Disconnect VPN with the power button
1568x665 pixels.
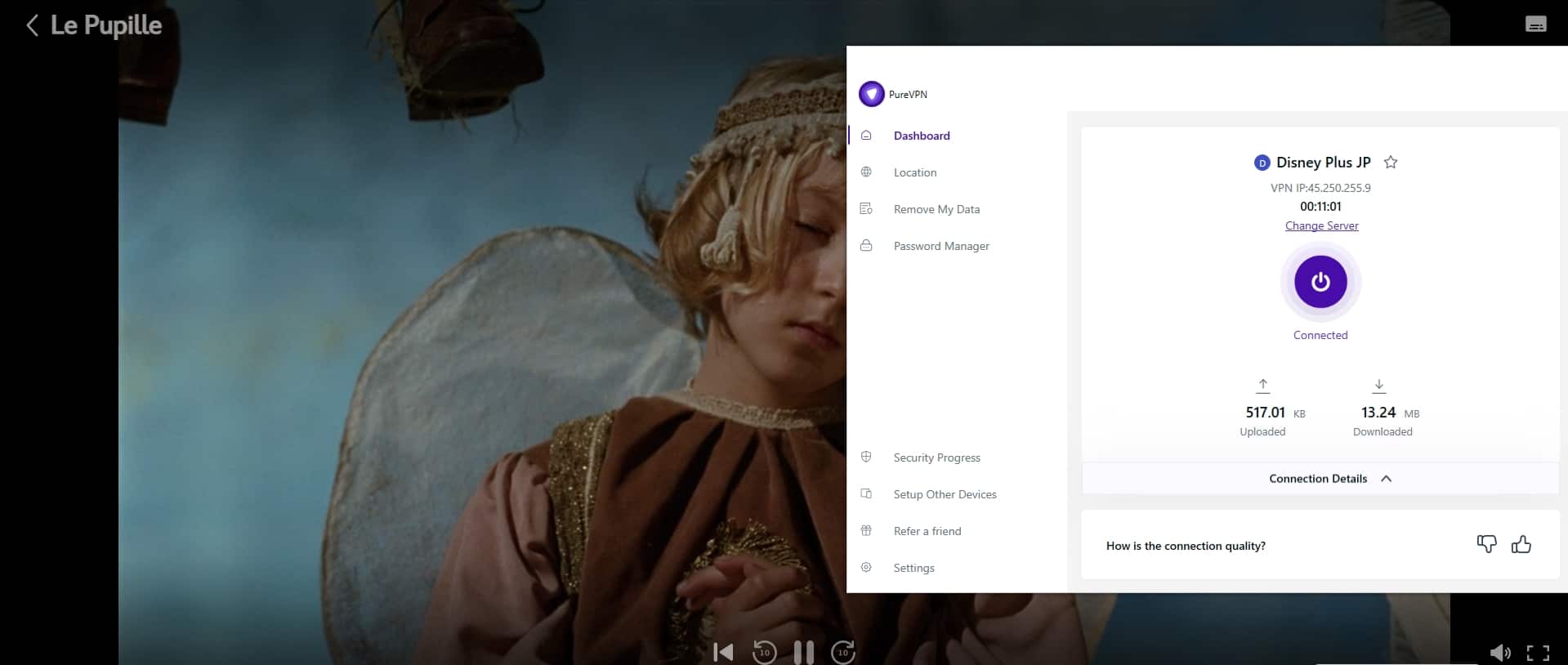point(1320,282)
